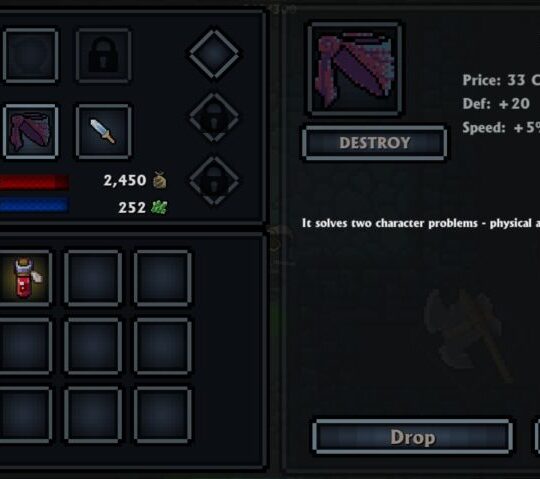The image size is (540, 479).
Task: Select the empty top-right inventory slot
Action: [163, 278]
